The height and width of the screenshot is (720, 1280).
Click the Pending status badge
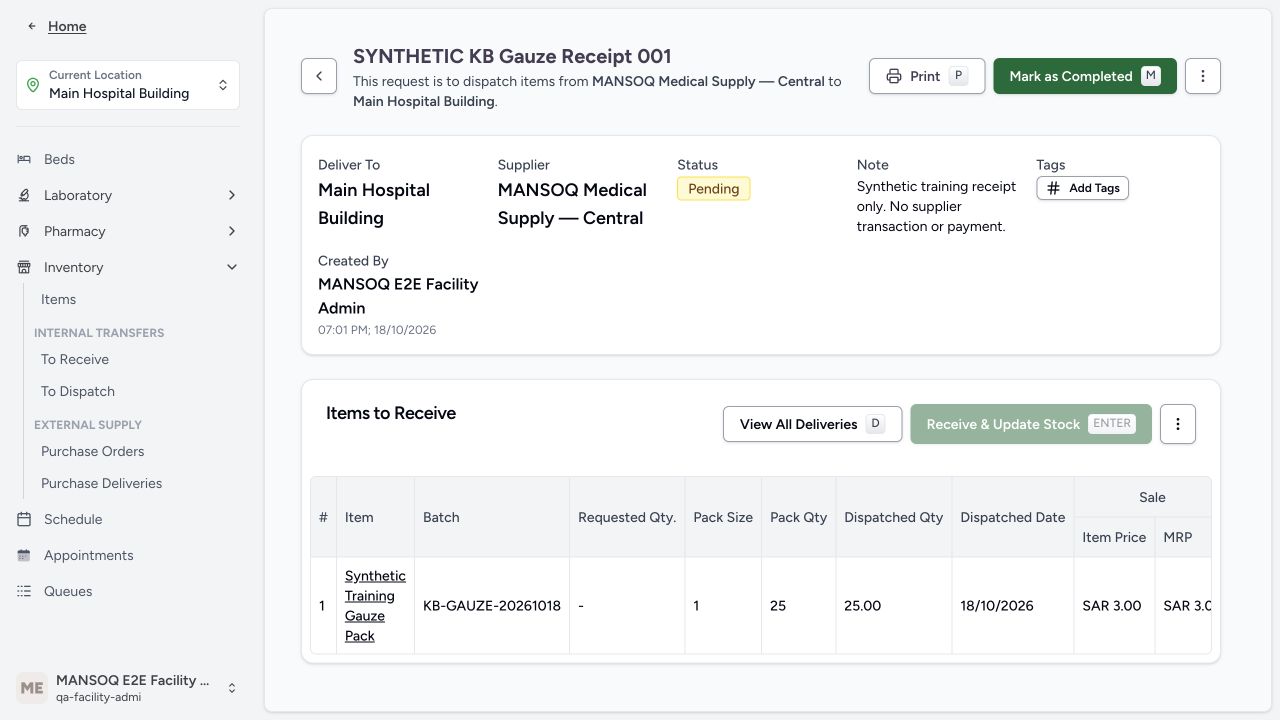(714, 189)
